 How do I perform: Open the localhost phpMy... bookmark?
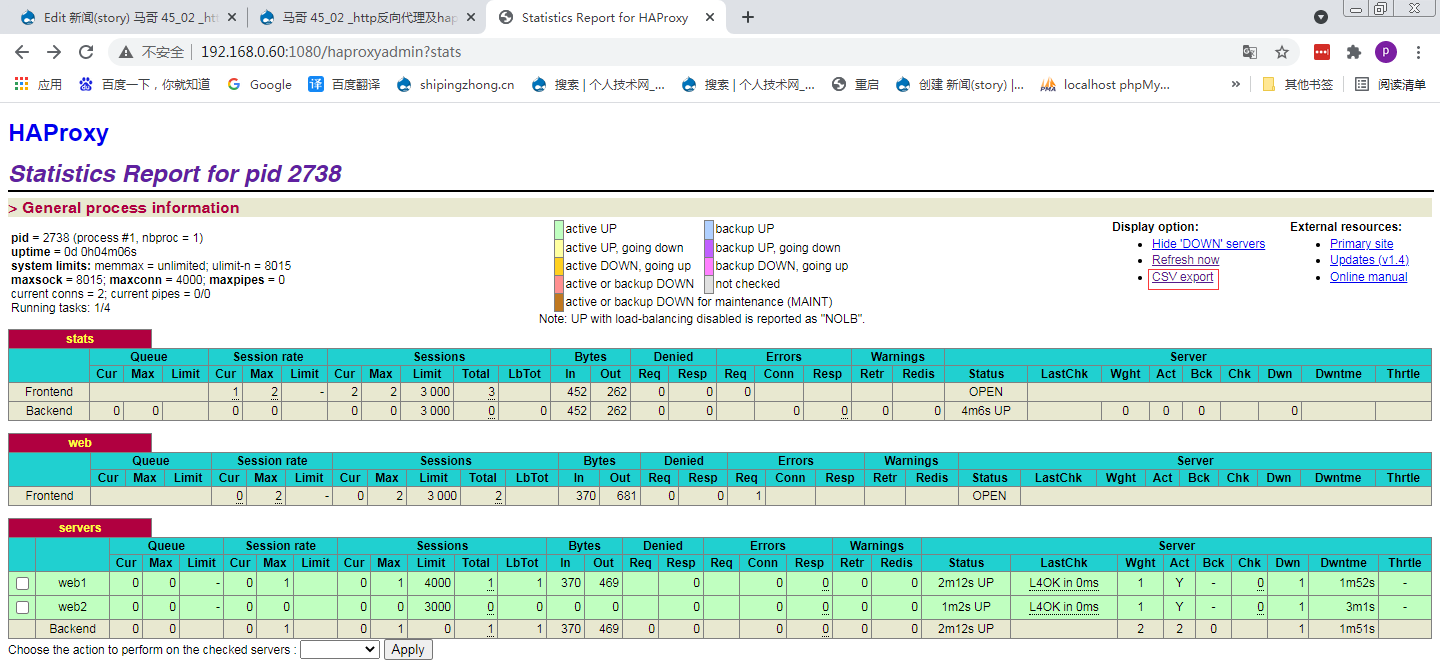click(1105, 84)
